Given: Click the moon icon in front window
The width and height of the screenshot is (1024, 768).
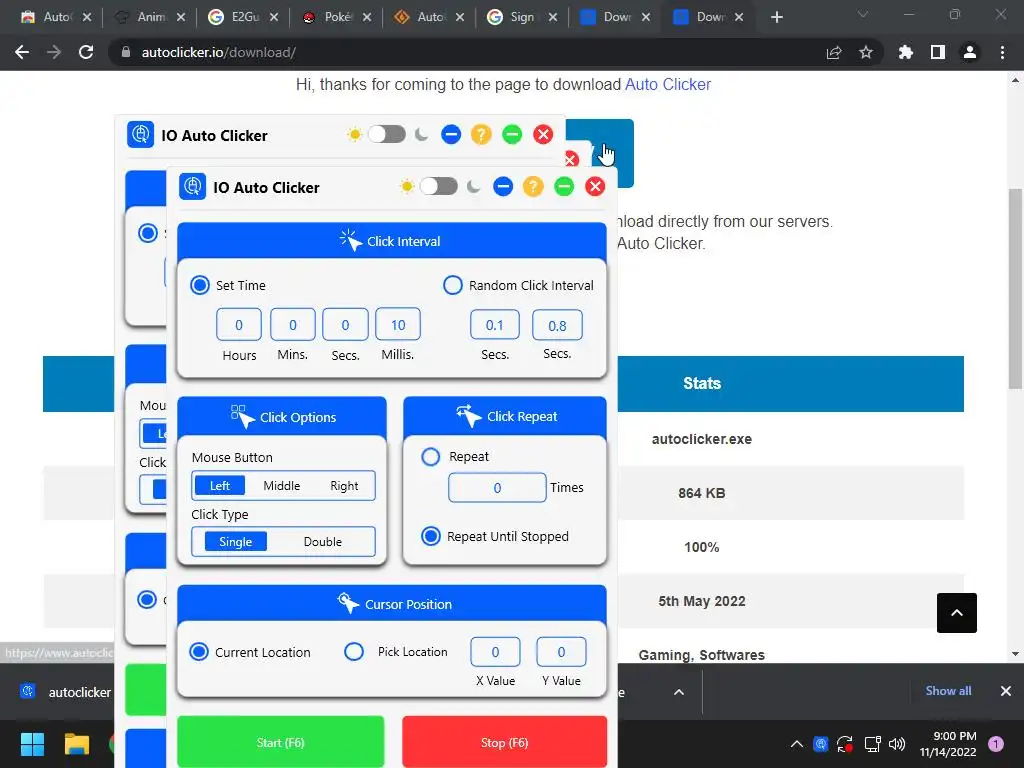Looking at the screenshot, I should (473, 187).
